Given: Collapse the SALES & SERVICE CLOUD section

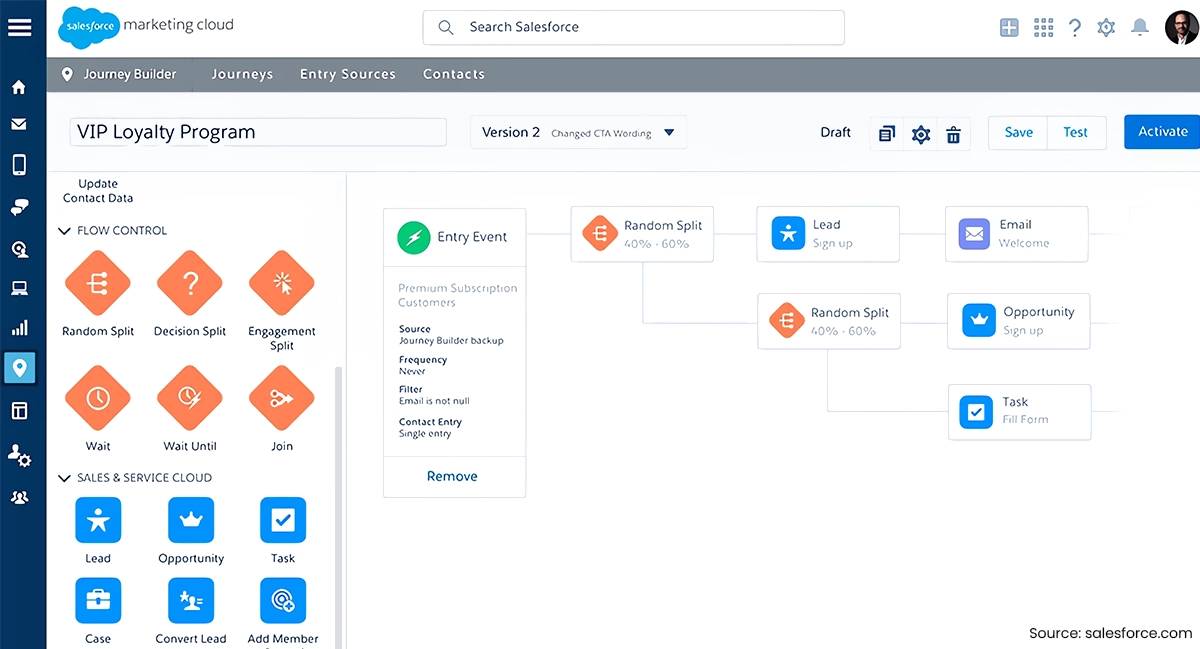Looking at the screenshot, I should pos(66,478).
